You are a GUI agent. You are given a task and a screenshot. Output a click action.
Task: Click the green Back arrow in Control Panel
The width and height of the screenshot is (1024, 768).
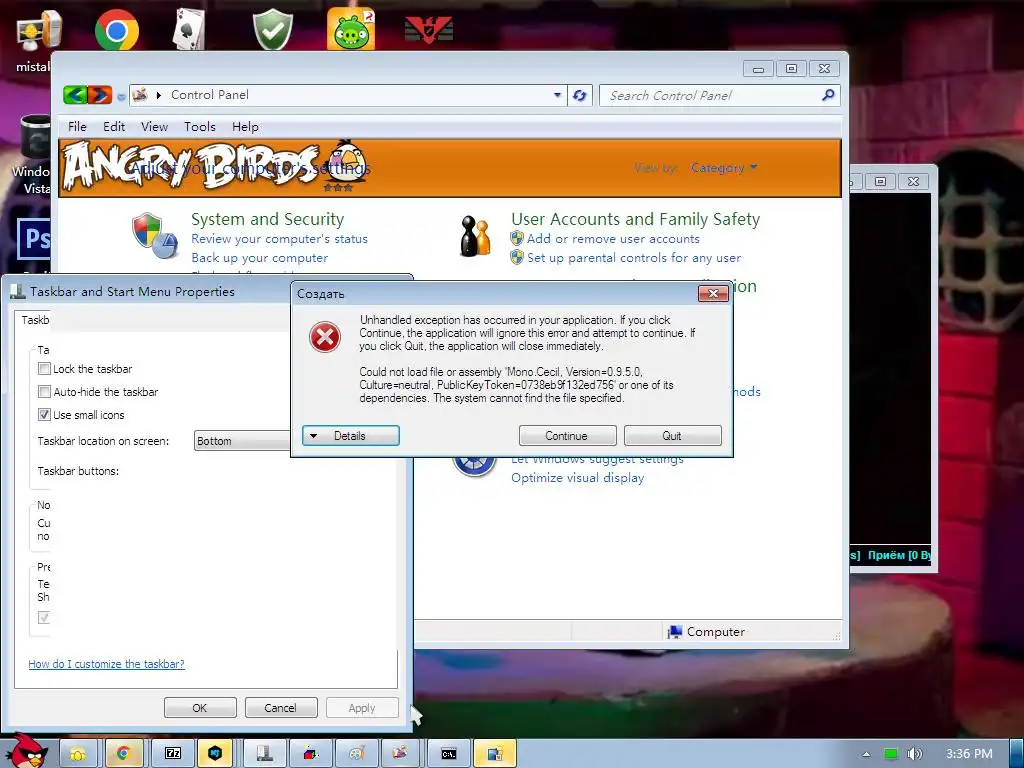pos(75,95)
